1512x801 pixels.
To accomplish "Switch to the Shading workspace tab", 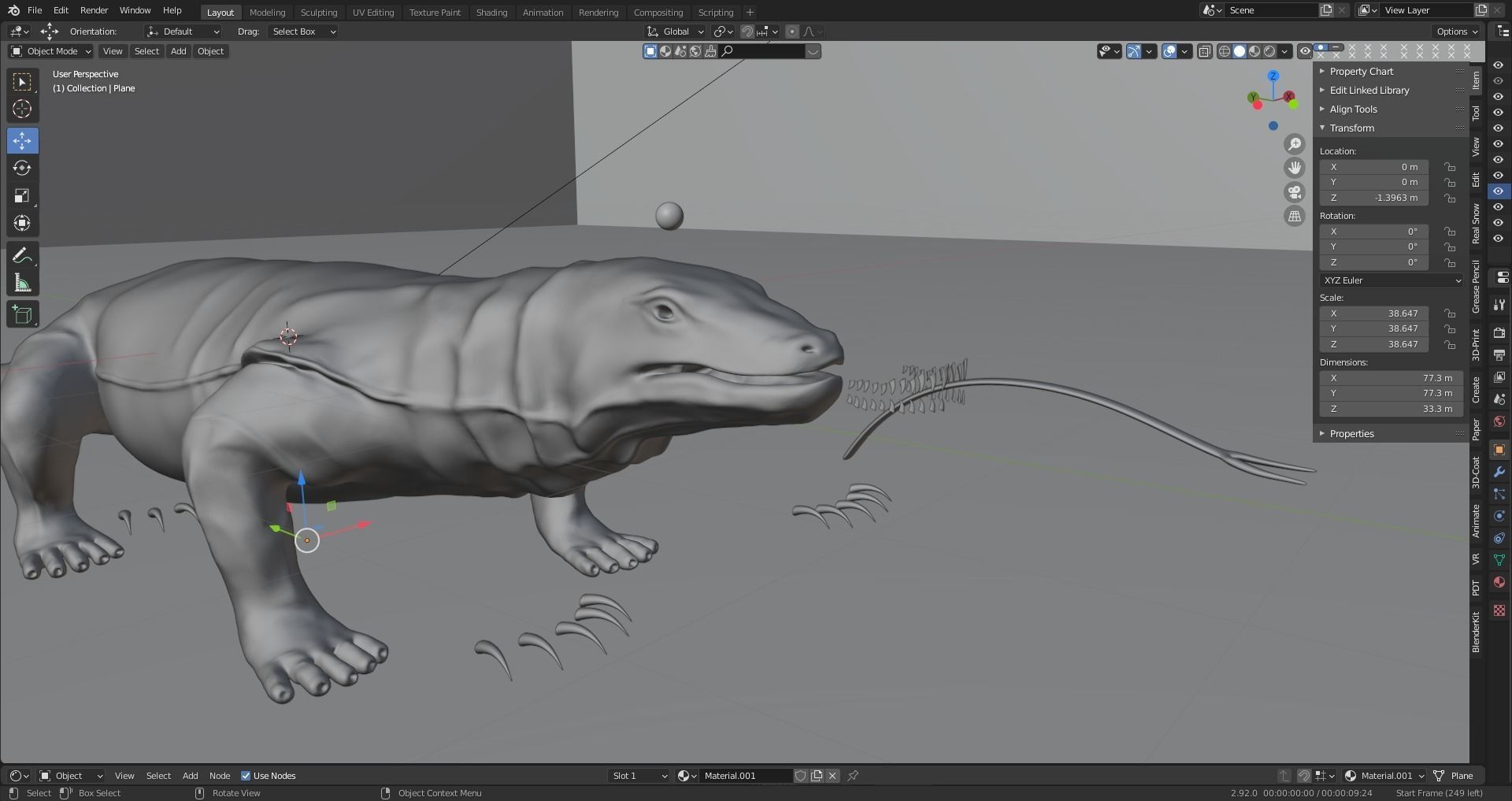I will pos(491,12).
